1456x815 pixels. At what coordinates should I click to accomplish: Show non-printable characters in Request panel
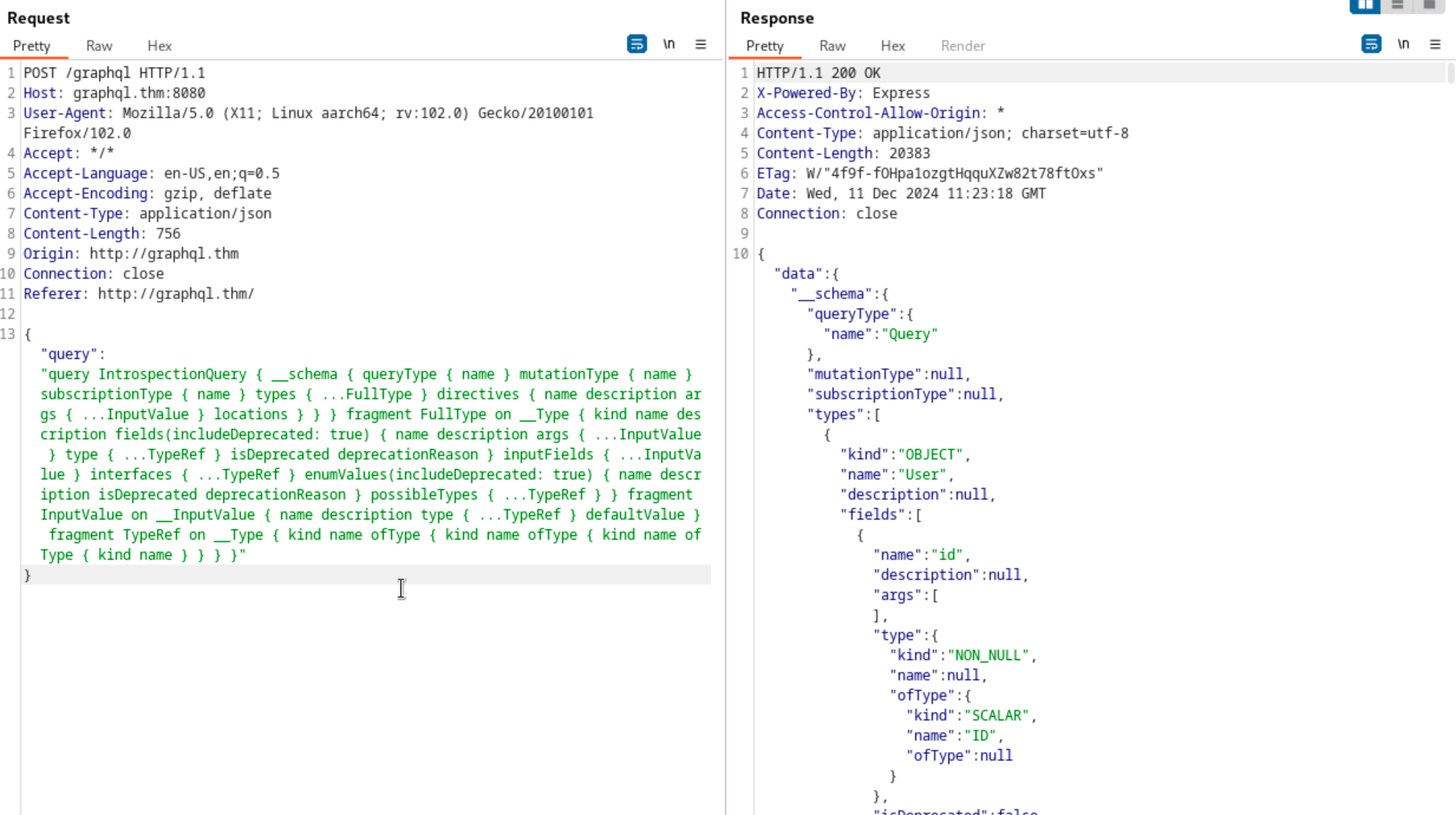point(668,44)
